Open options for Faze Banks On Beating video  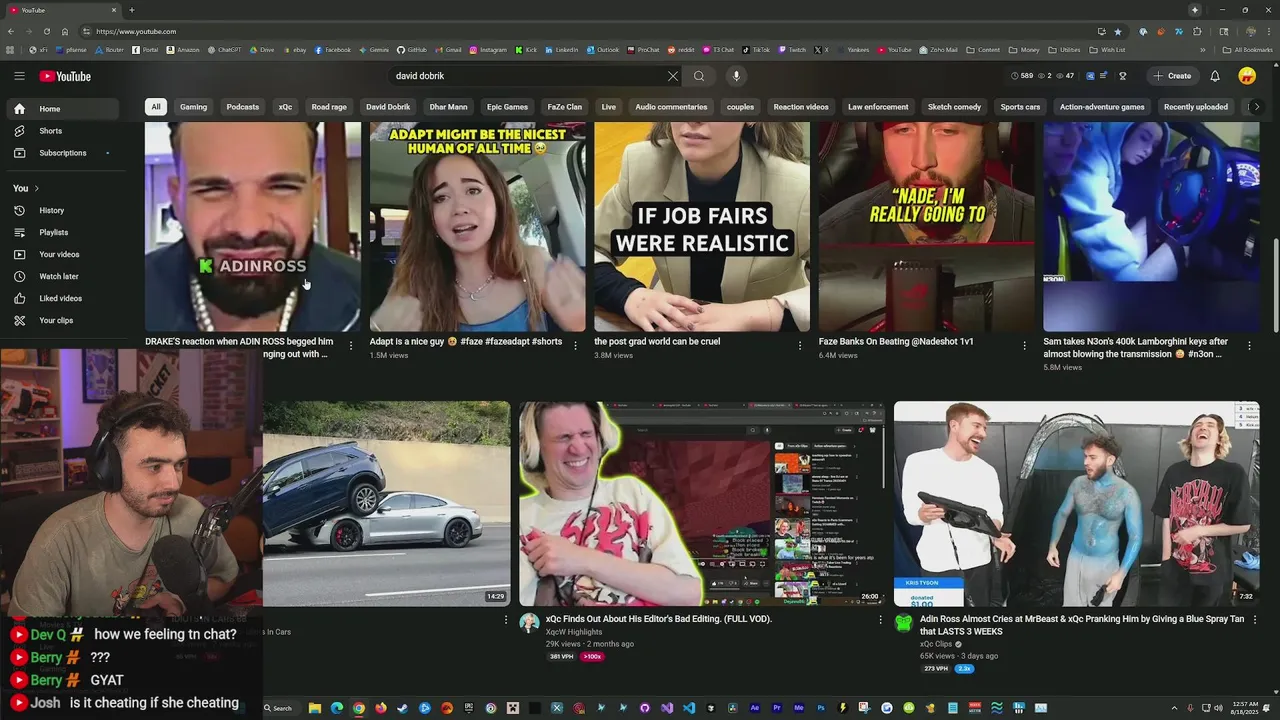1024,346
